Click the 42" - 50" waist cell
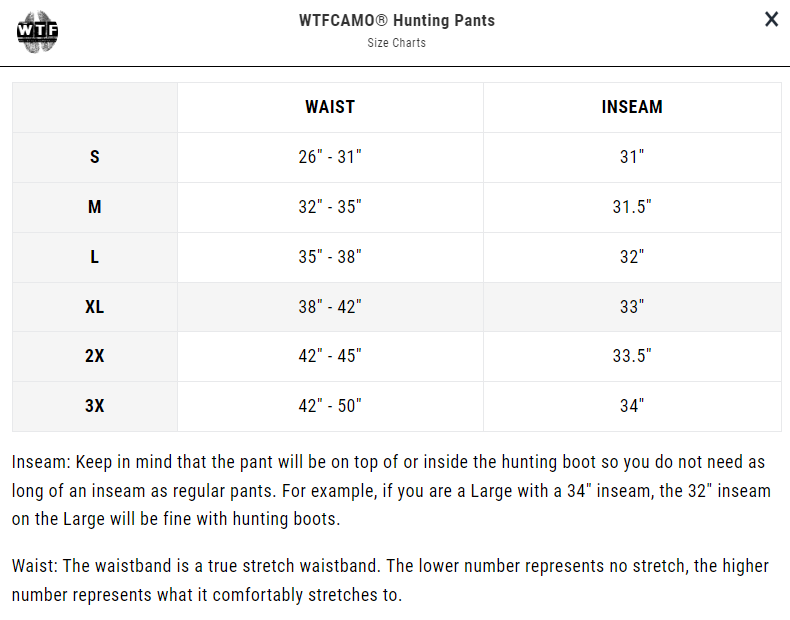Viewport: 790px width, 620px height. pyautogui.click(x=330, y=406)
